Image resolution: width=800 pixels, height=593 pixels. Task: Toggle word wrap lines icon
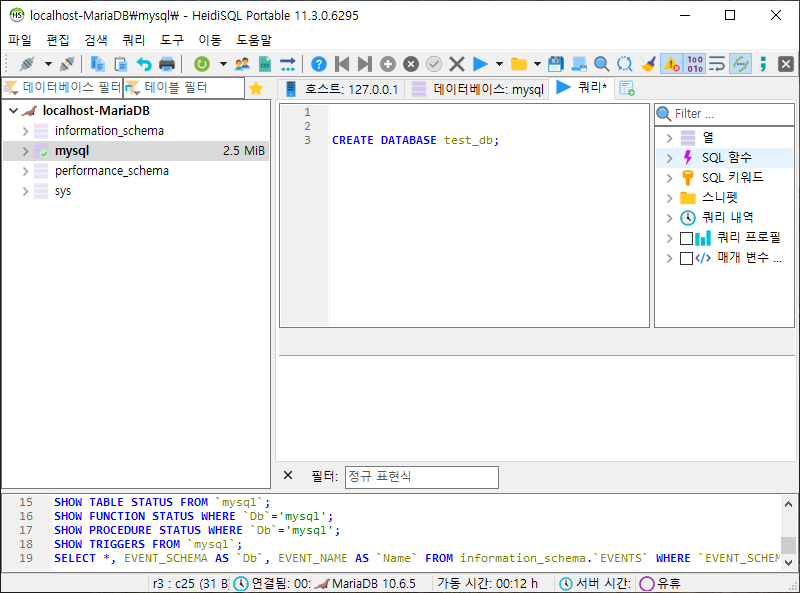point(717,64)
